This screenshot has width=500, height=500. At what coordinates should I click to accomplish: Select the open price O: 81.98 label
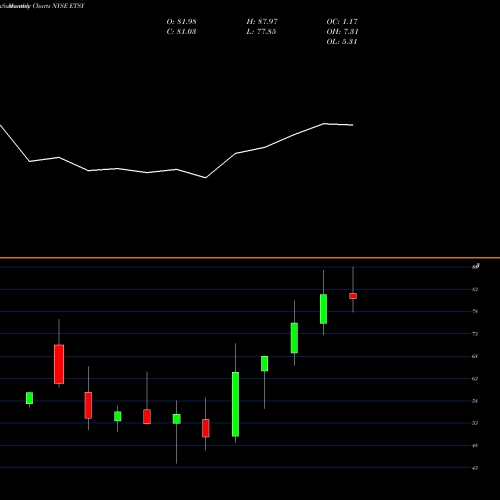point(181,22)
